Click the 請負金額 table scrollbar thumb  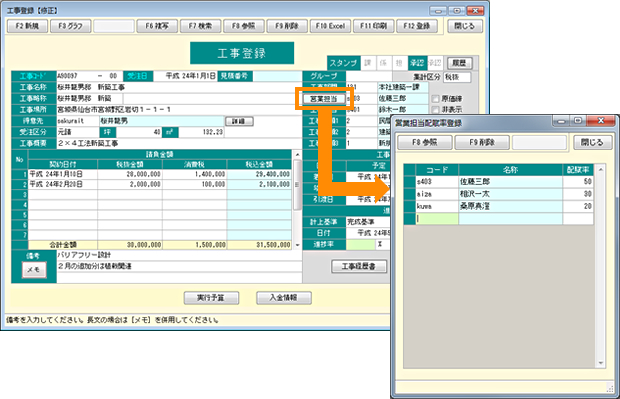tap(297, 185)
